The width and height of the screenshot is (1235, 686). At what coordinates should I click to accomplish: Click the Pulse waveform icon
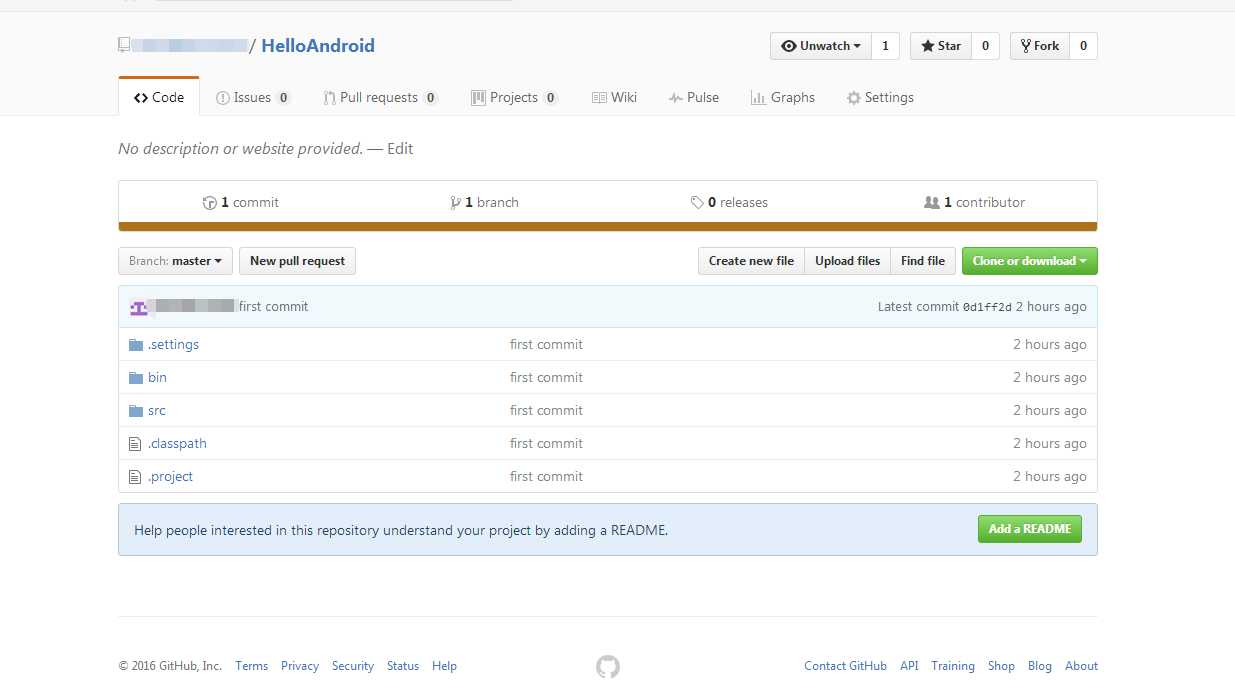click(676, 98)
